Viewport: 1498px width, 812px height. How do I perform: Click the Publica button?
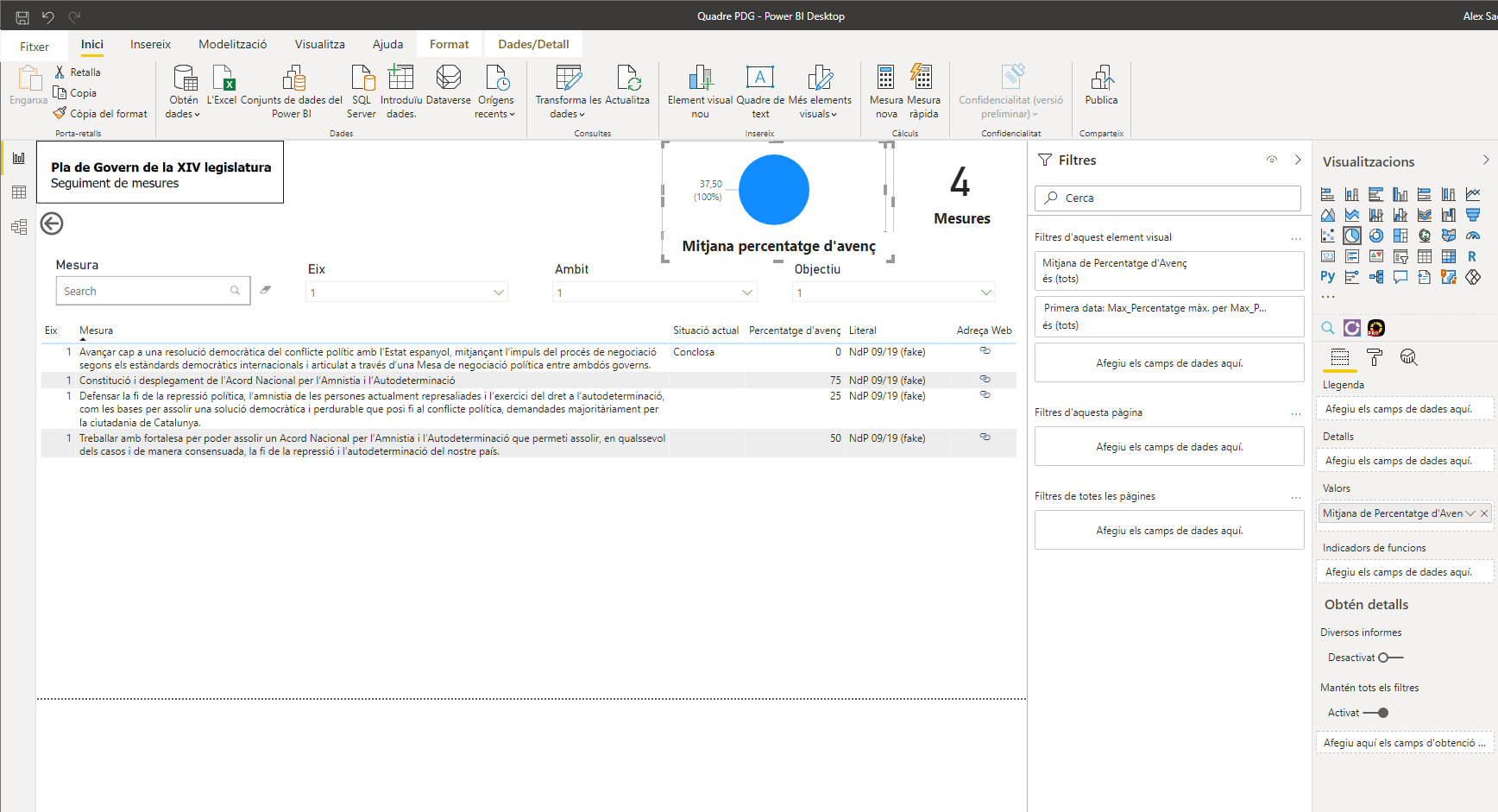click(x=1101, y=86)
